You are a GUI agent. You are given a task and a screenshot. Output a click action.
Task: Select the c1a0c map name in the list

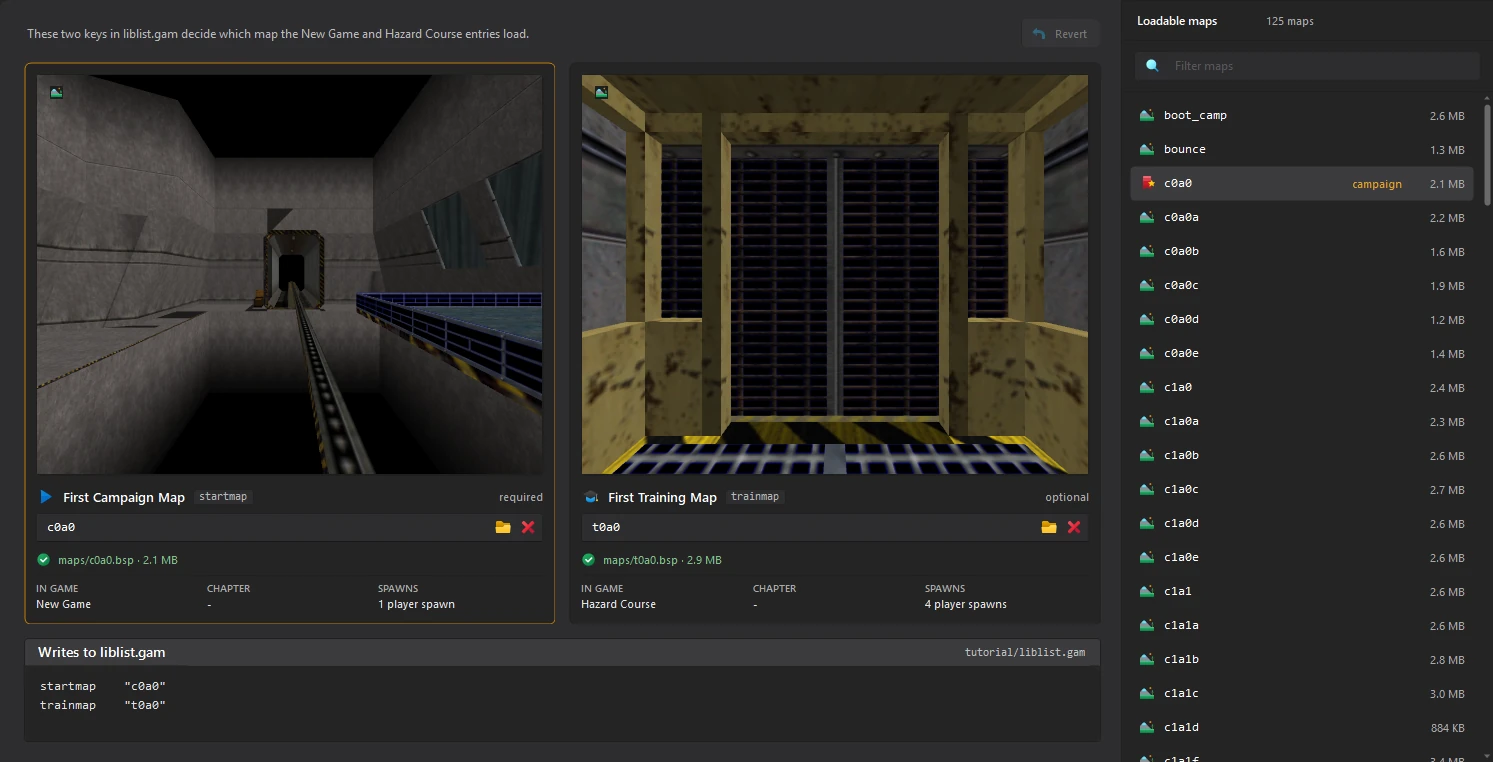[x=1181, y=490]
